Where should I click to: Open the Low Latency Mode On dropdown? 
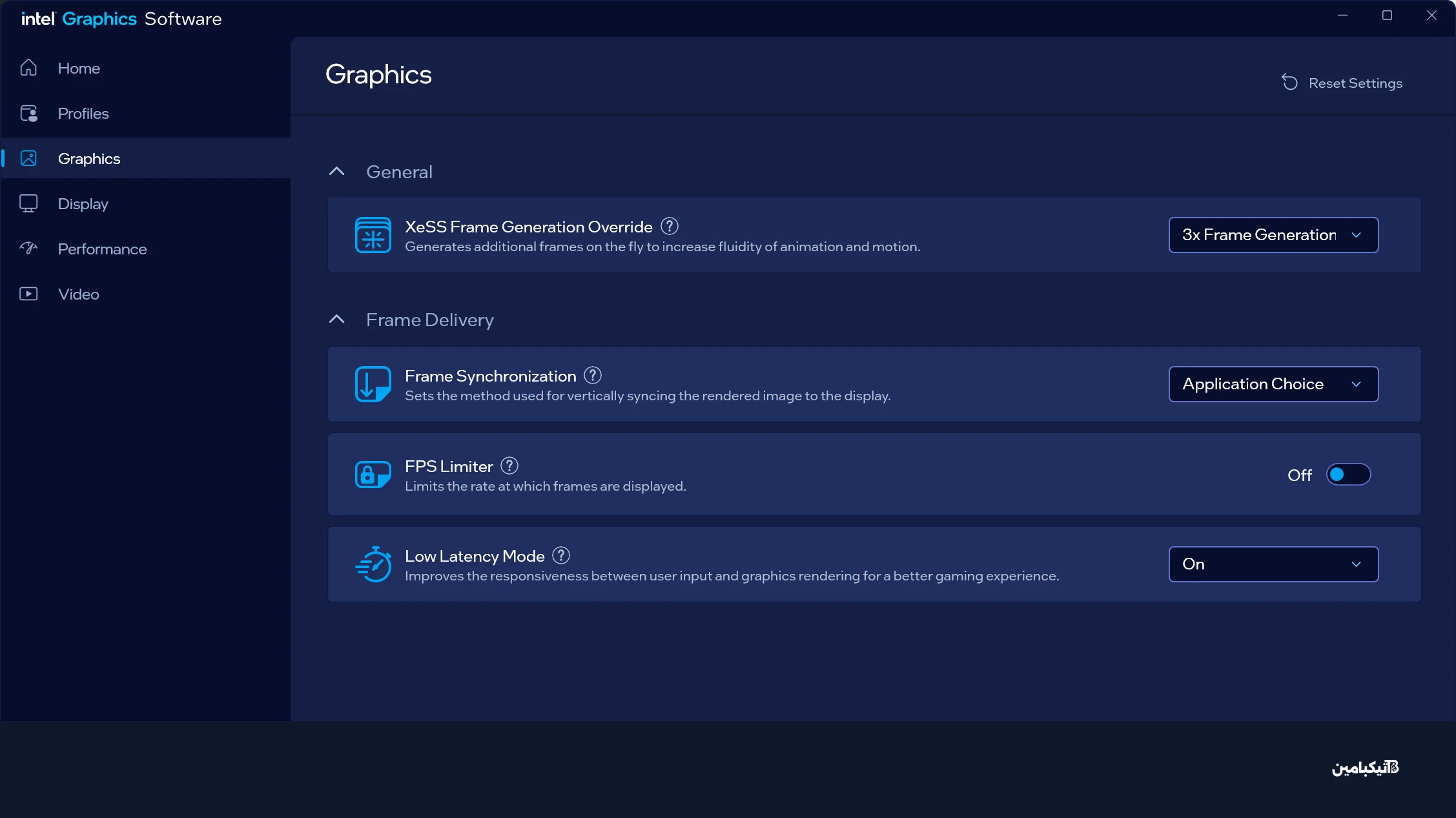click(x=1273, y=564)
